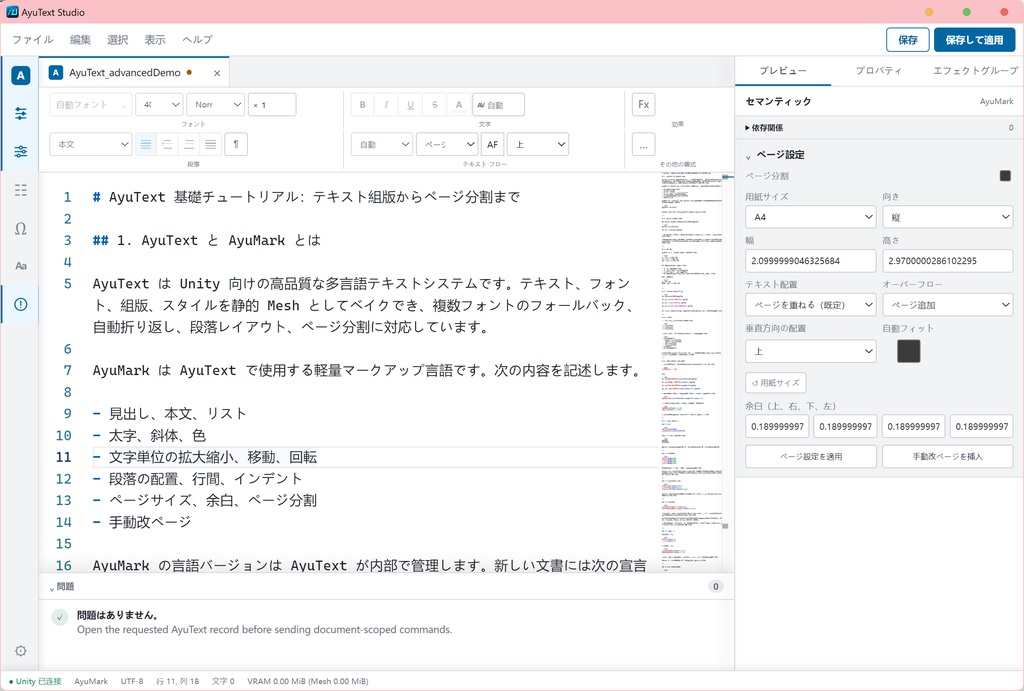Viewport: 1024px width, 691px height.
Task: Click the 幅 width input field
Action: pos(810,261)
